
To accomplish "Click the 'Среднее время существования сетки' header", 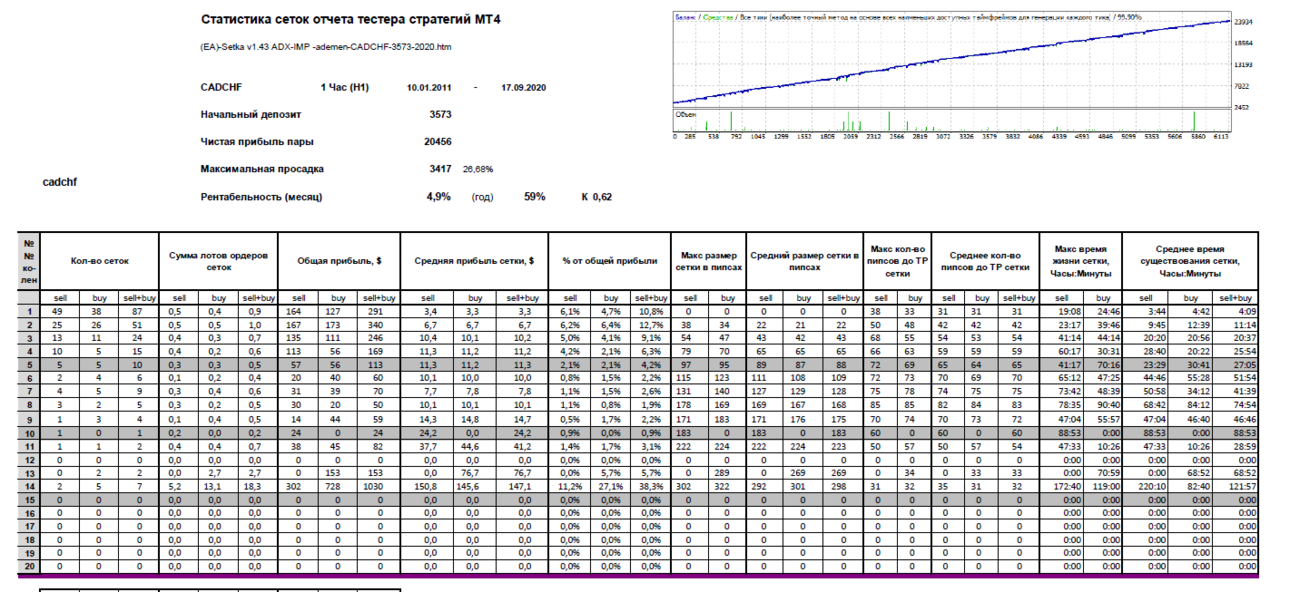I will click(1190, 260).
